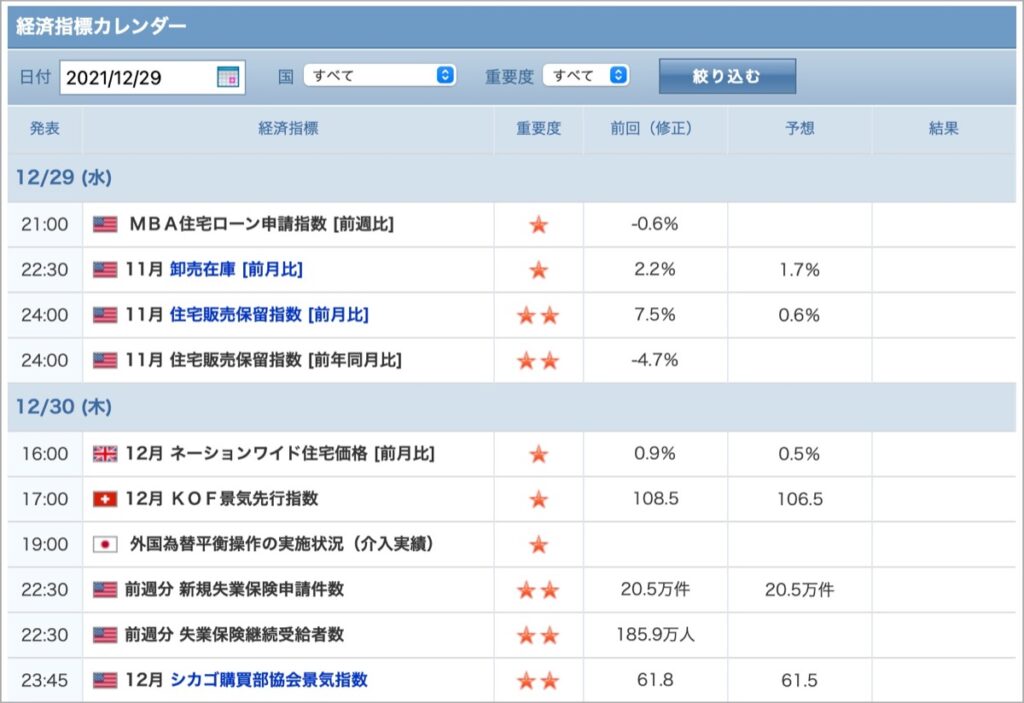Click the US flag beside ＭＢＡ住宅ローン申請指数
Screen dimensions: 1024x703
point(104,225)
